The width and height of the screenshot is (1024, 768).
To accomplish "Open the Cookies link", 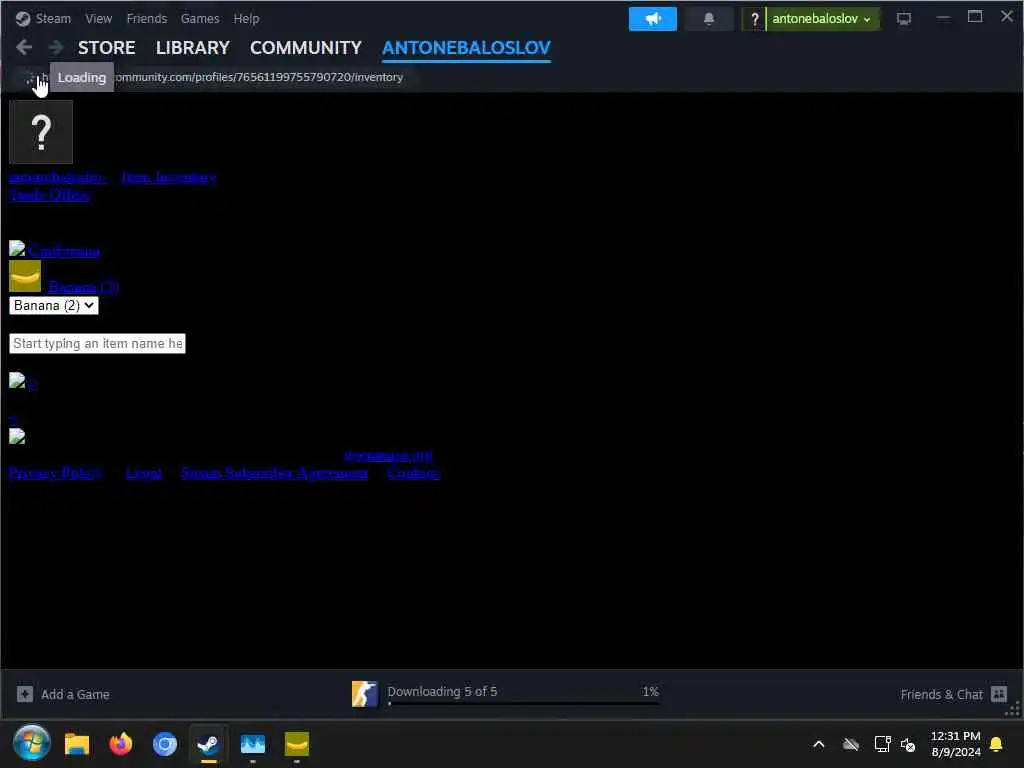I will [413, 472].
